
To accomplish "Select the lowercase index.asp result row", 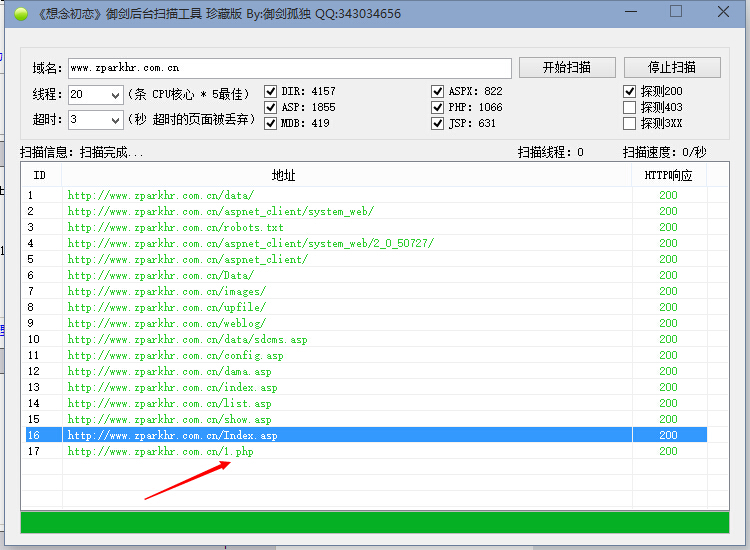I will click(x=366, y=387).
